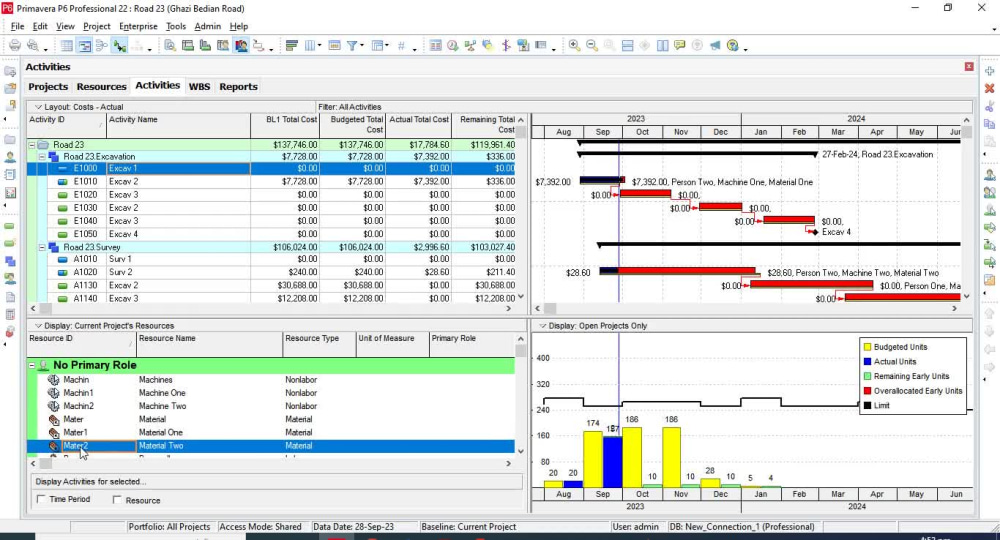Screen dimensions: 1000x540
Task: Toggle the Resource Usage Profile icon
Action: [240, 45]
